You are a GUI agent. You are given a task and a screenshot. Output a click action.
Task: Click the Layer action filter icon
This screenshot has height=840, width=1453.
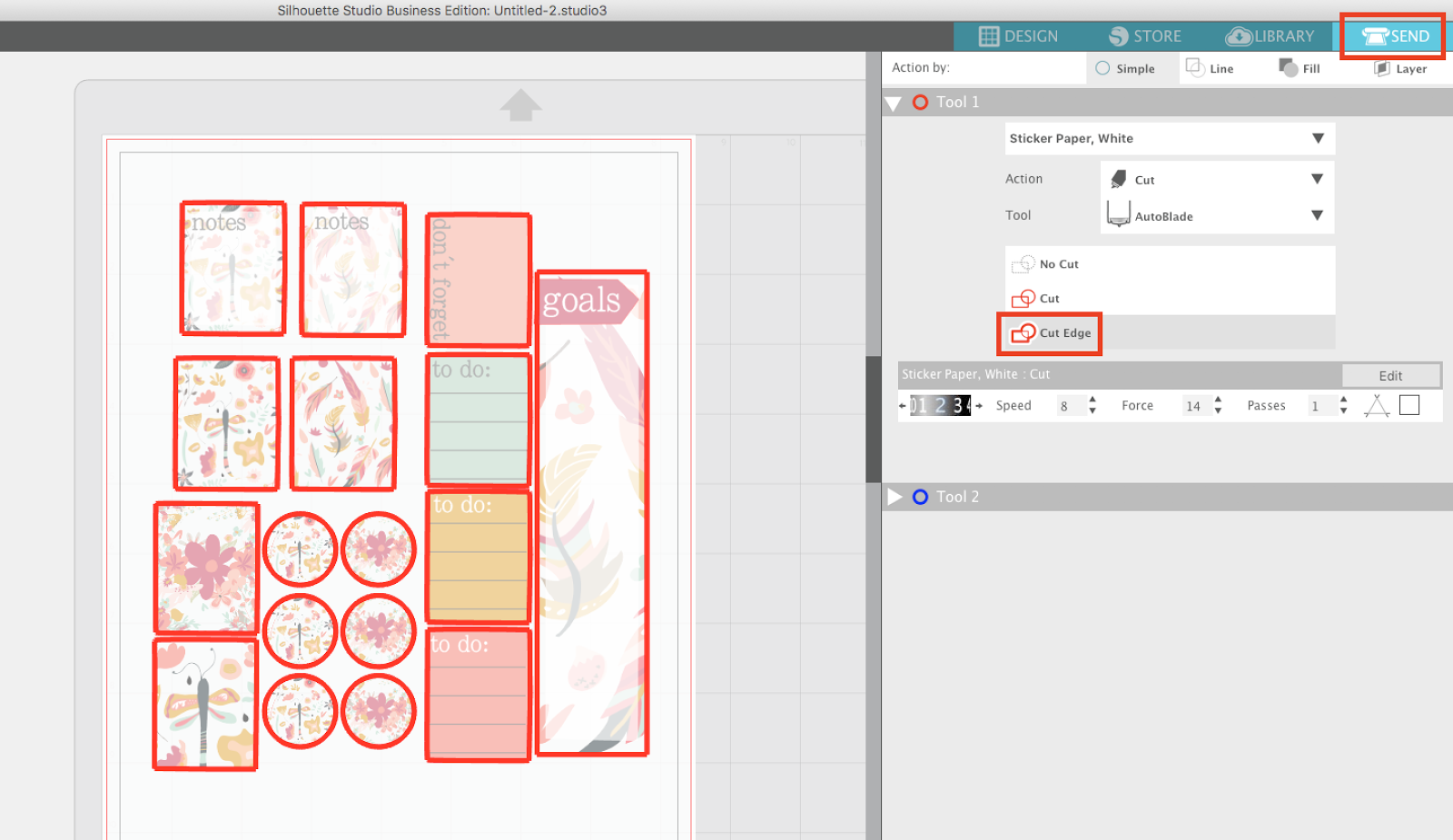1382,68
